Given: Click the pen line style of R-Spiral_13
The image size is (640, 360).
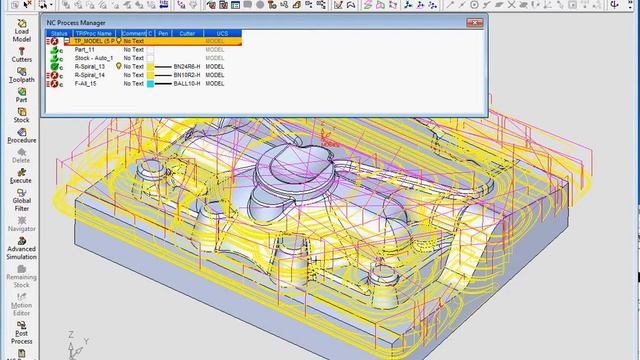Looking at the screenshot, I should tap(163, 67).
